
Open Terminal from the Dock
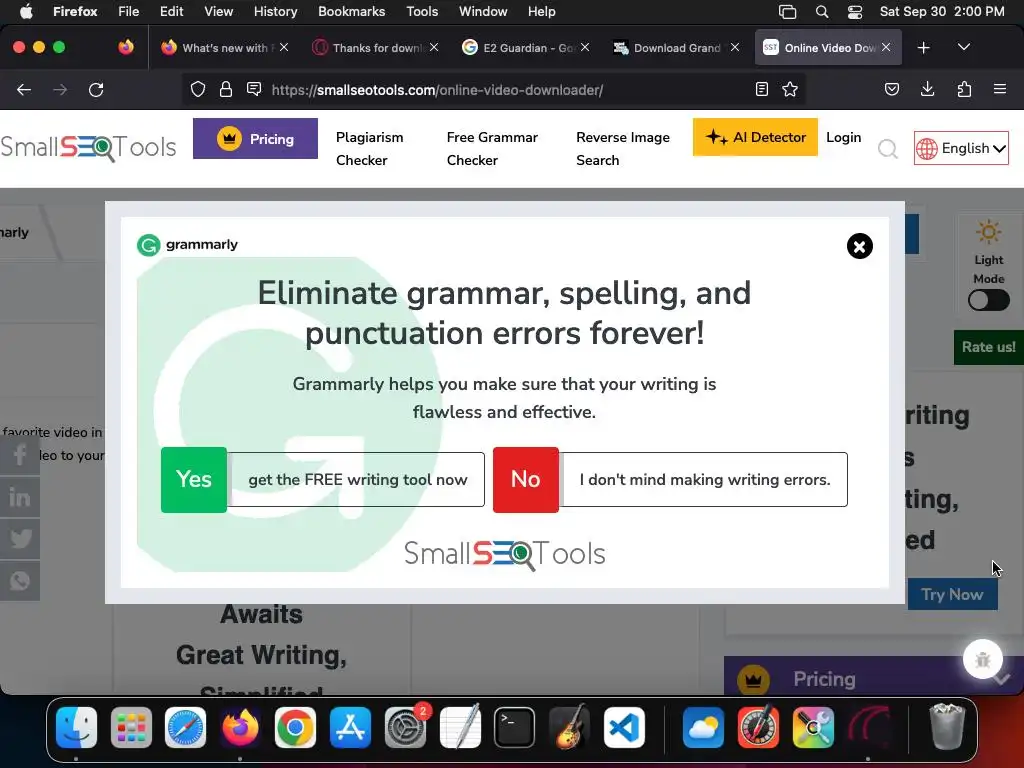pos(515,728)
